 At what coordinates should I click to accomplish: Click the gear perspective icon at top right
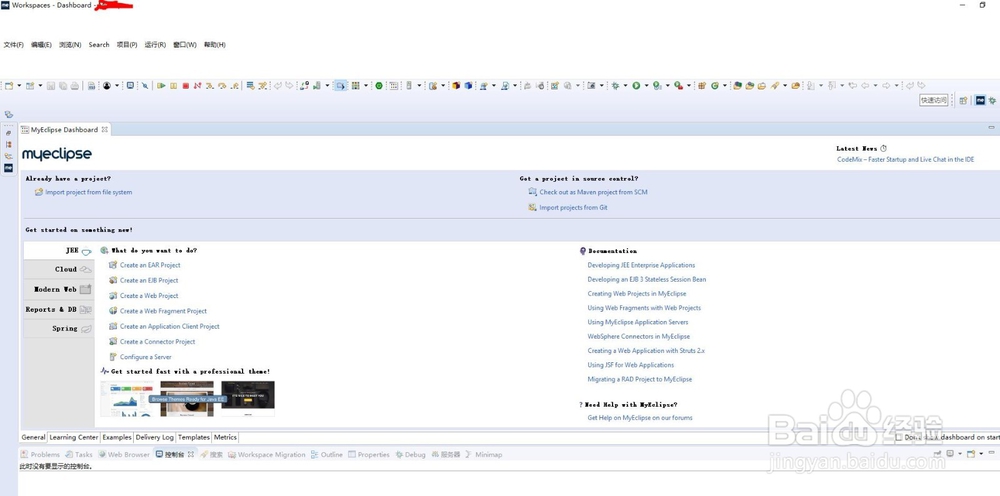click(992, 100)
